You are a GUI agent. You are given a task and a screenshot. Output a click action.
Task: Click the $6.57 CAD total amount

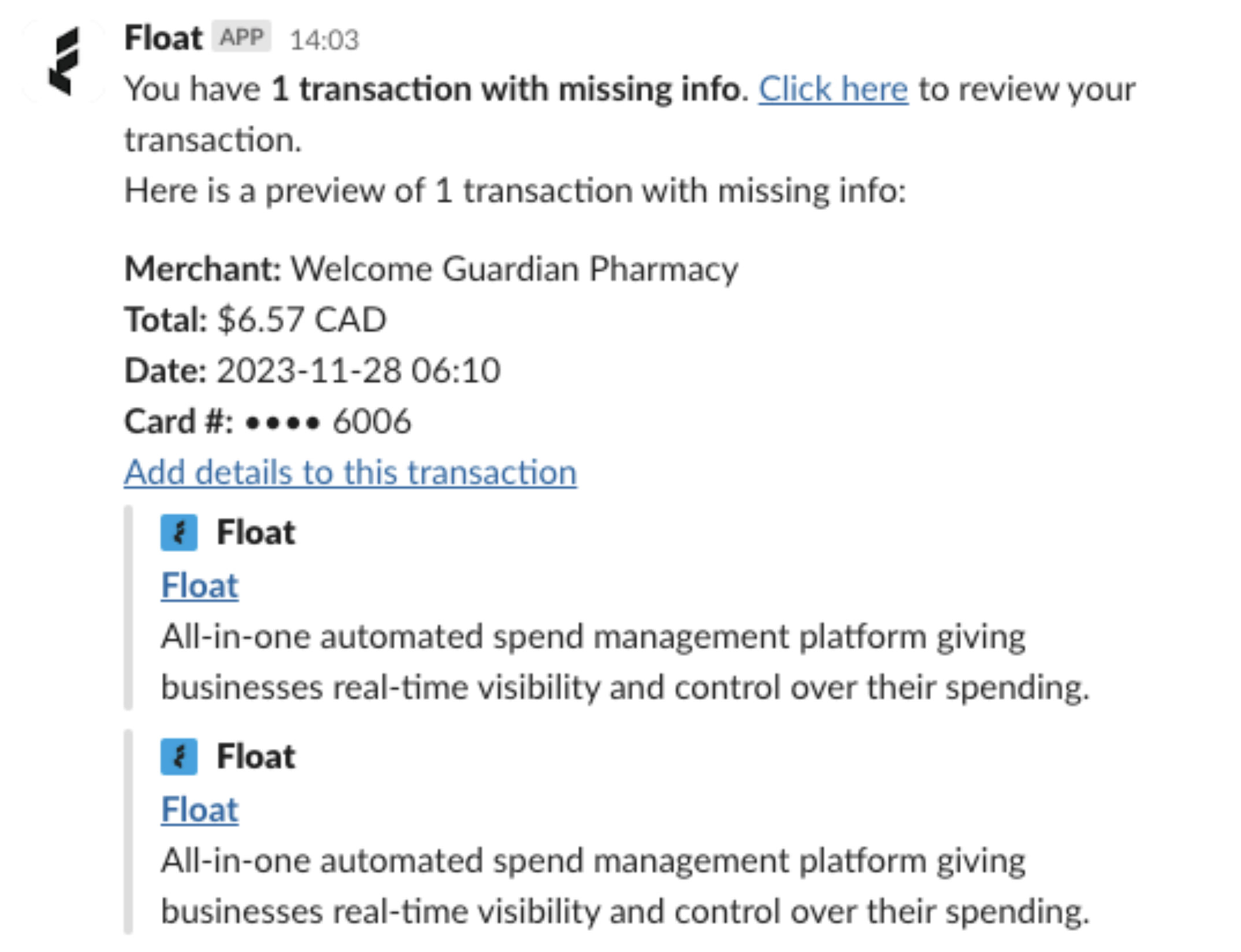302,319
